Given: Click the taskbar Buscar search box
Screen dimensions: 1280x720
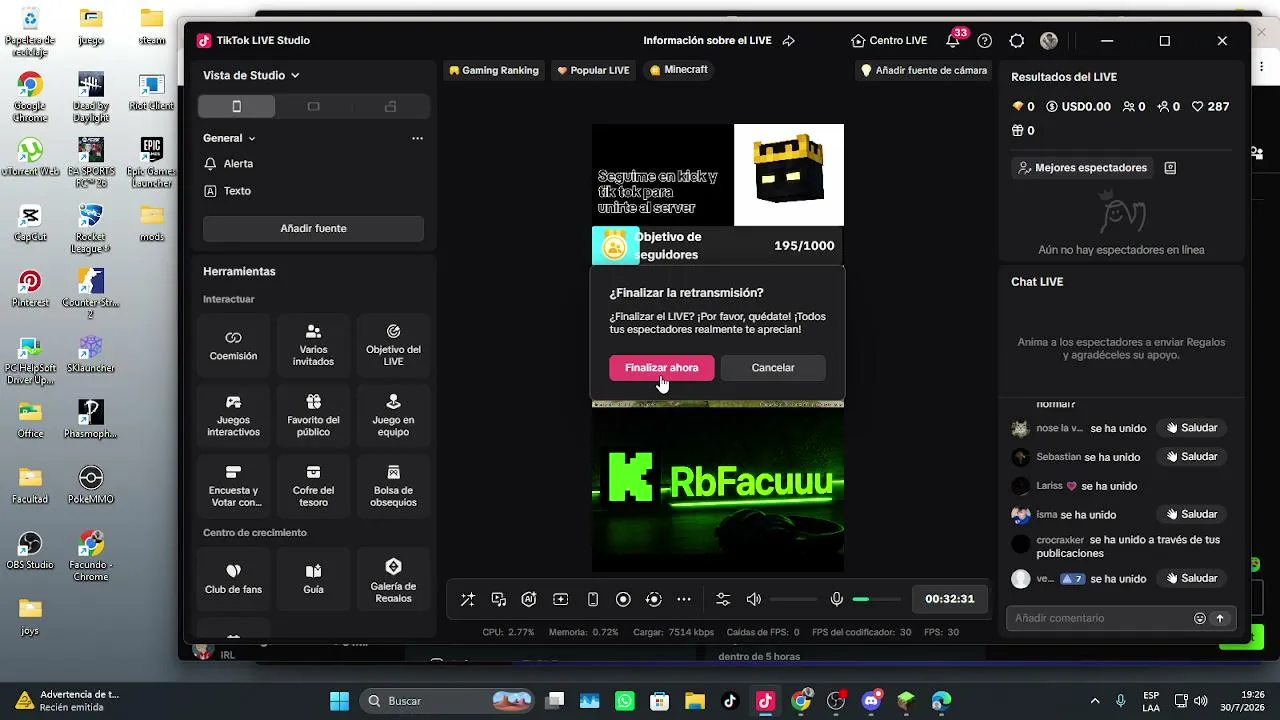Looking at the screenshot, I should pyautogui.click(x=448, y=700).
